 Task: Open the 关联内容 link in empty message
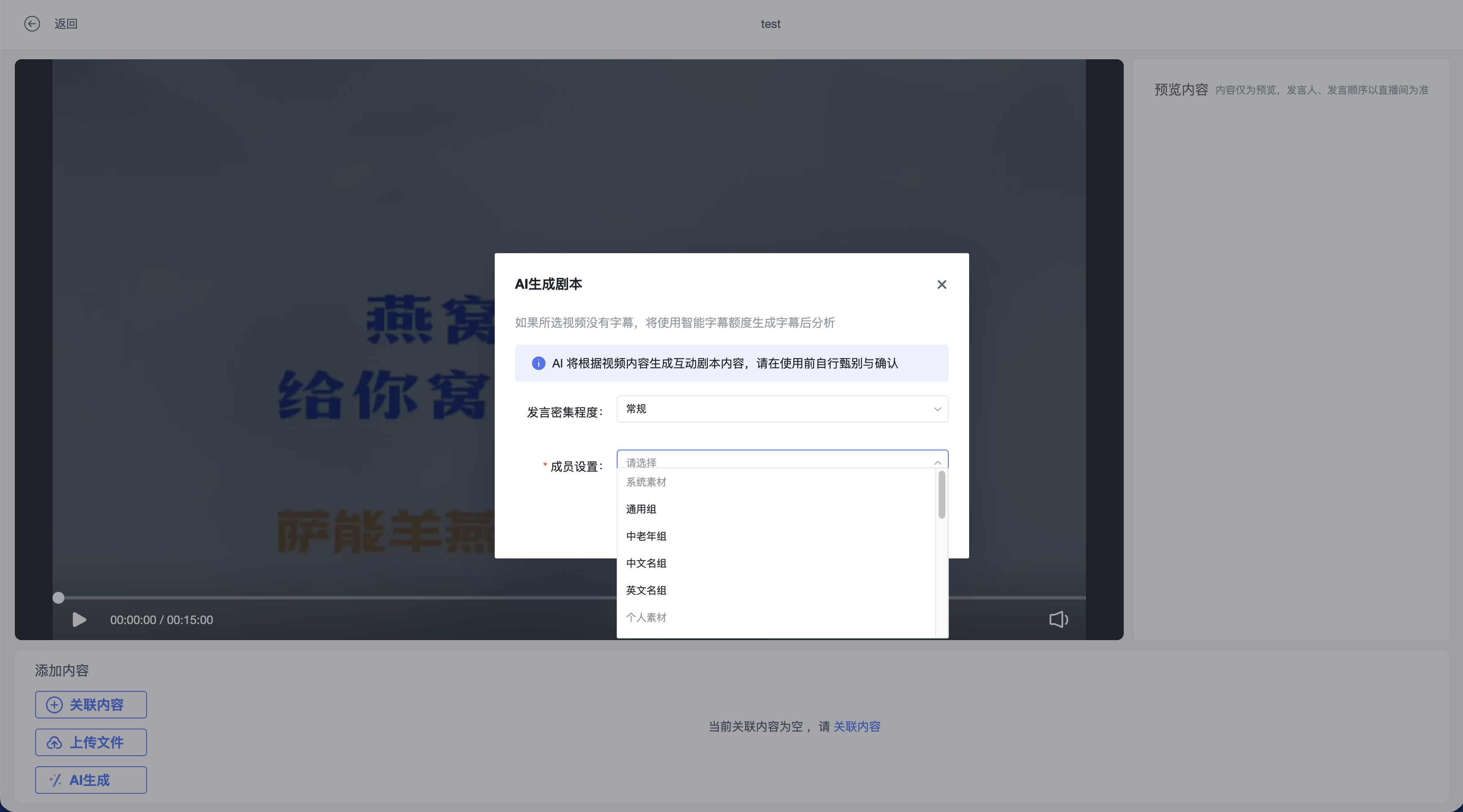tap(856, 726)
